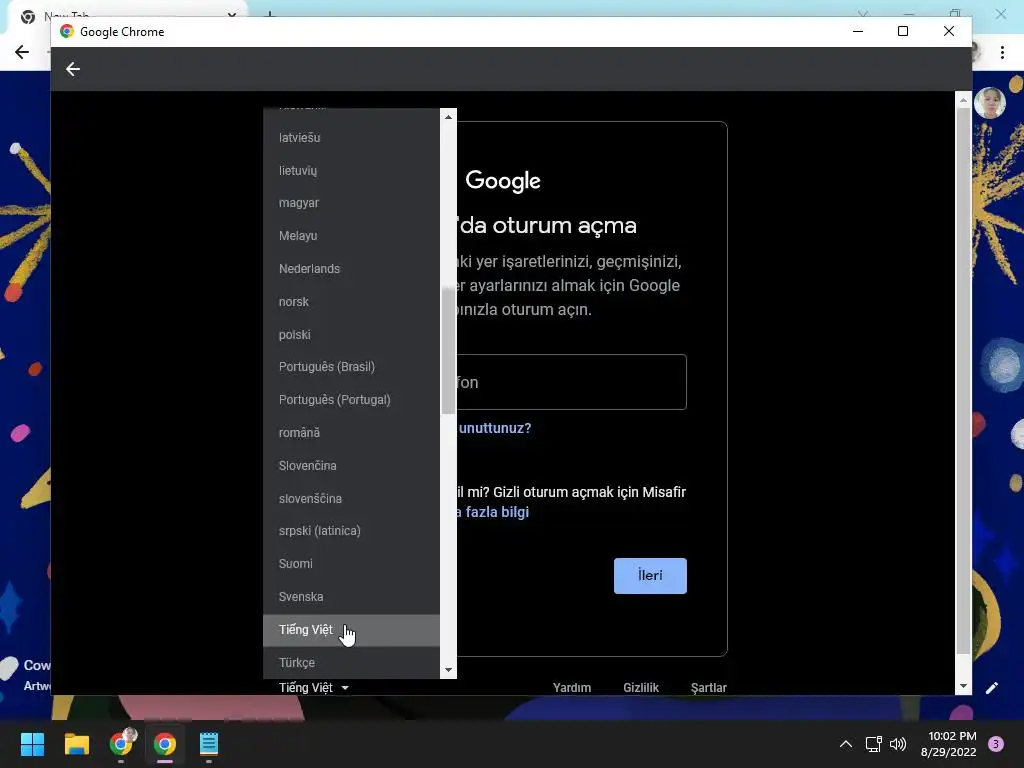The width and height of the screenshot is (1024, 768).
Task: Show hidden system tray icons
Action: pos(845,744)
